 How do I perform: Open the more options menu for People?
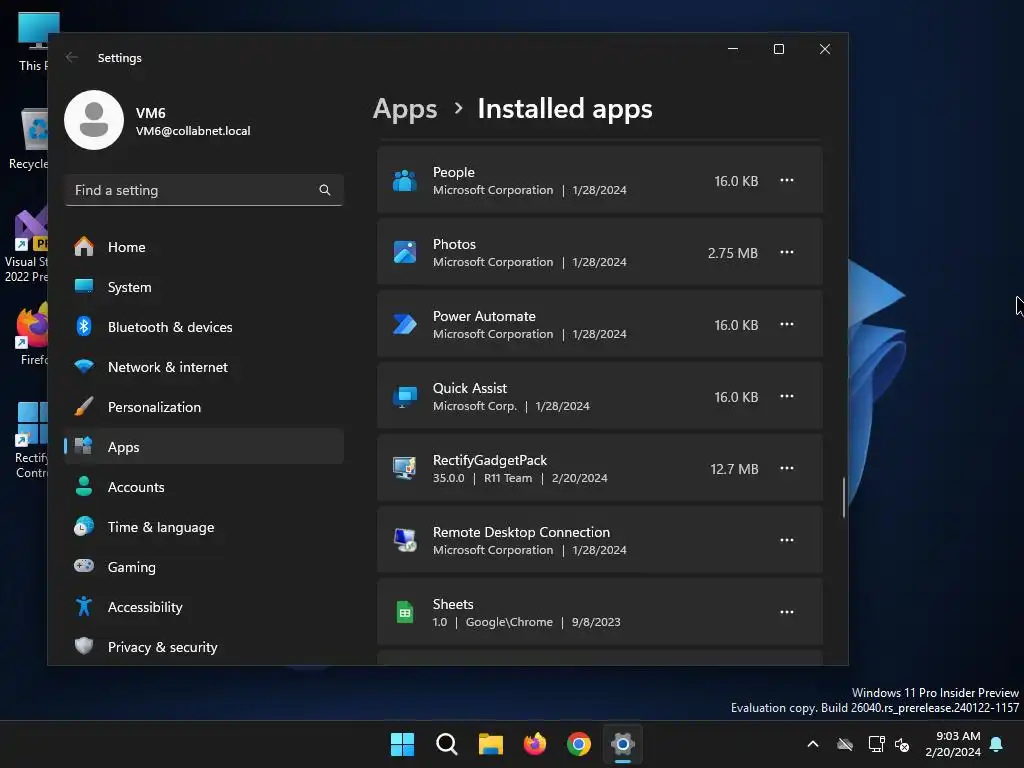pos(787,180)
